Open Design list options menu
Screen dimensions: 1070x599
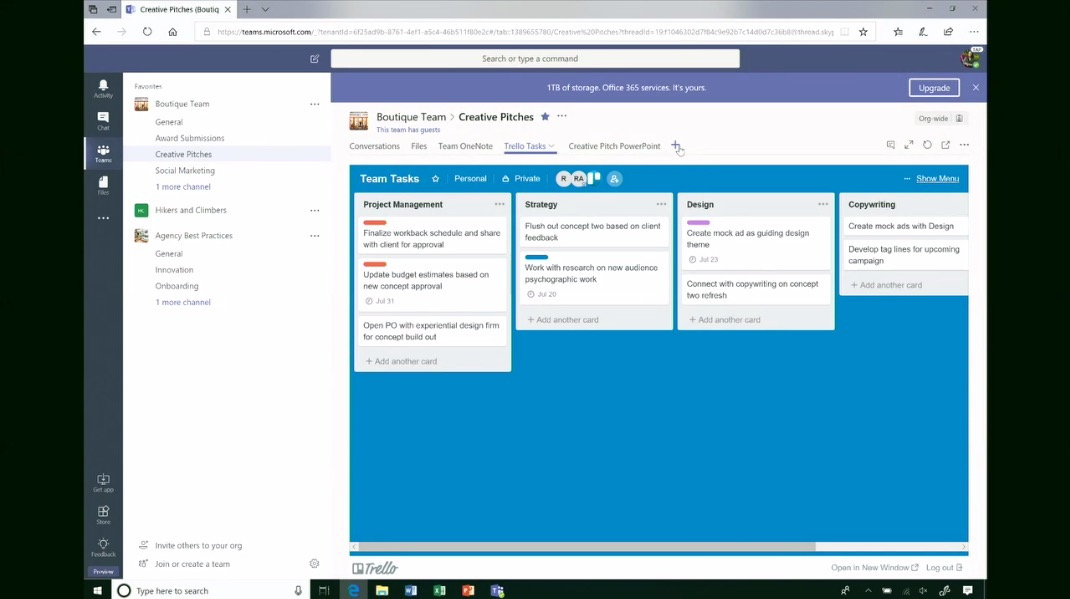coord(823,204)
